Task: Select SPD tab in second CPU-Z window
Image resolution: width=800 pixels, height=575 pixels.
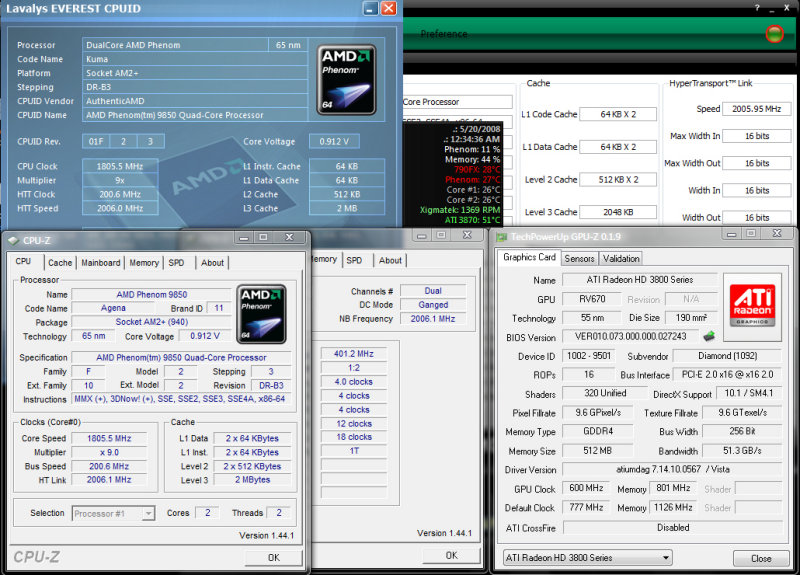Action: pyautogui.click(x=354, y=260)
